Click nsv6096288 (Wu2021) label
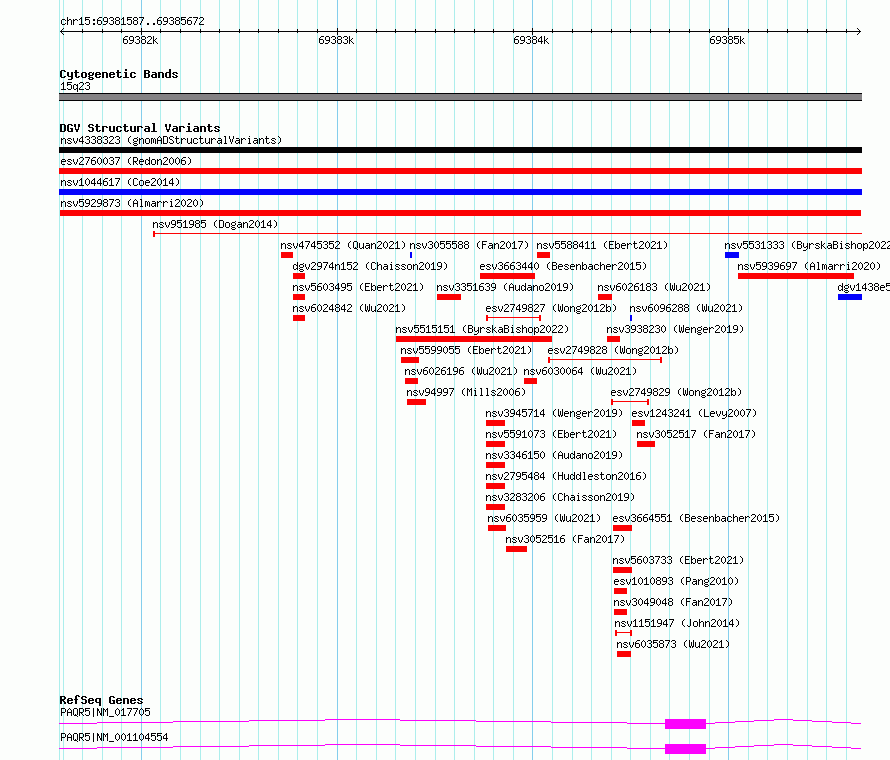890x760 pixels. click(686, 308)
